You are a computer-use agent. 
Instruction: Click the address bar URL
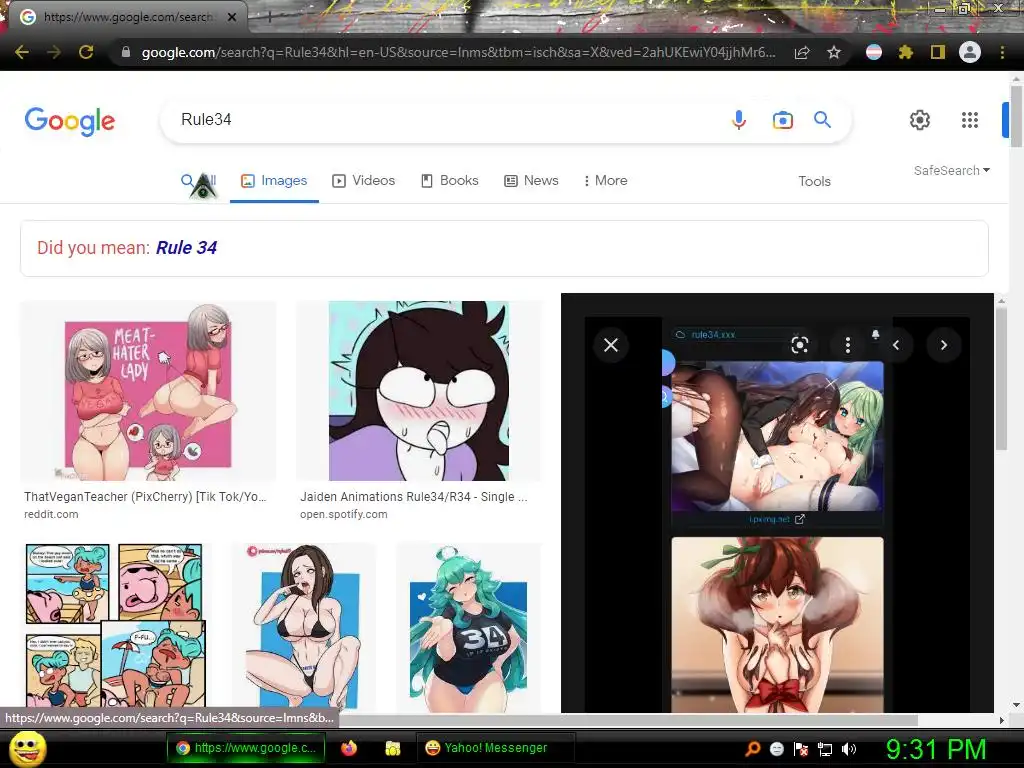(x=458, y=52)
